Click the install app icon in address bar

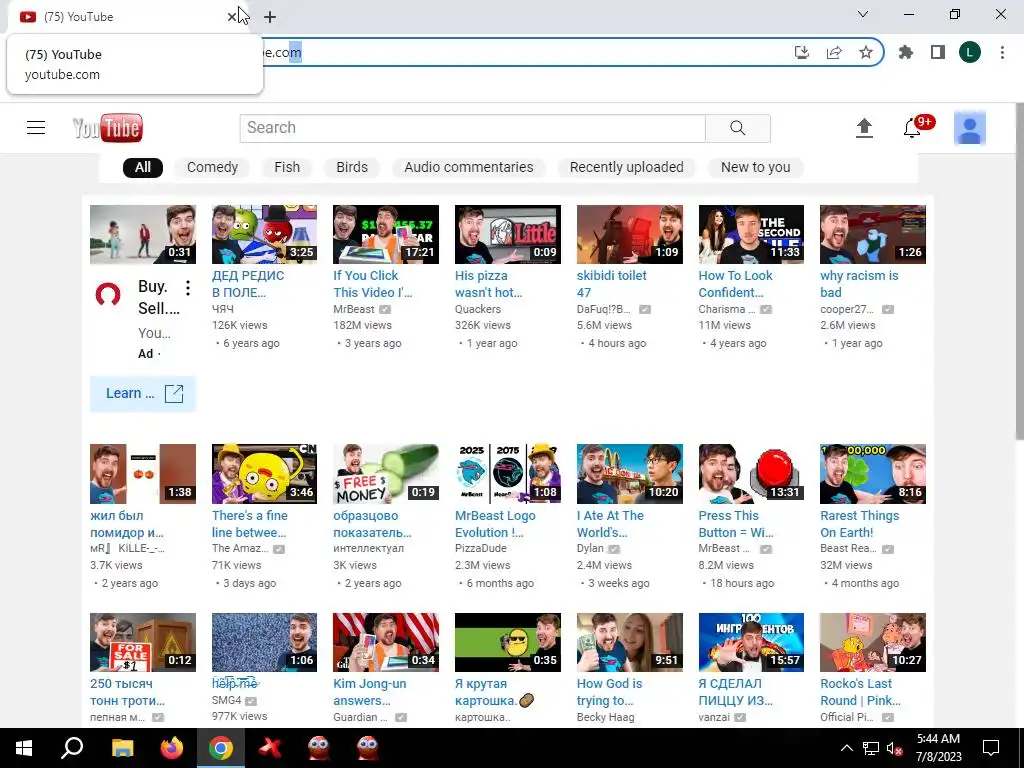point(802,52)
